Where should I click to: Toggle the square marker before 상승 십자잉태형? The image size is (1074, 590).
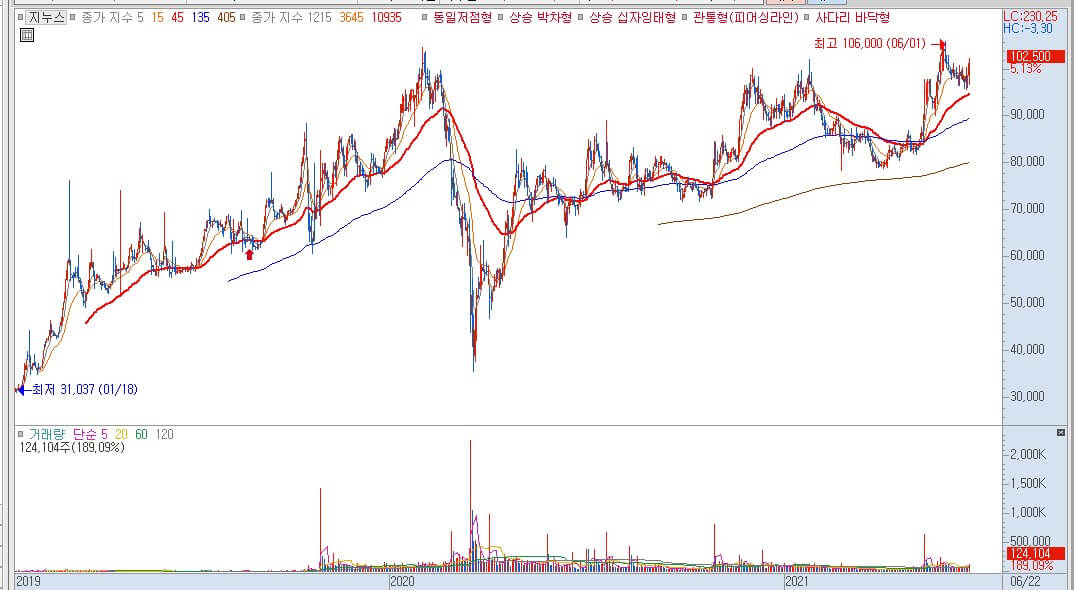pos(582,18)
